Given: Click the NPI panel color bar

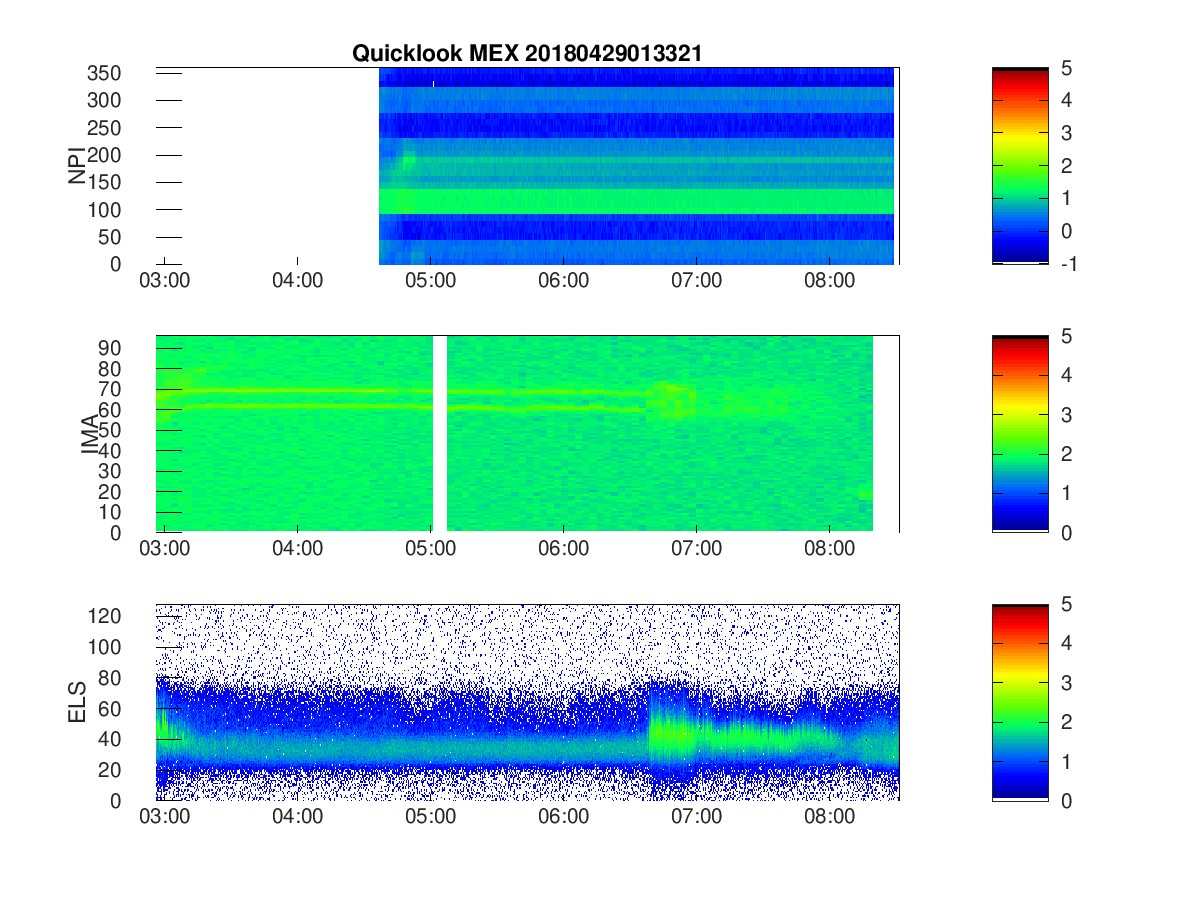Looking at the screenshot, I should (x=1020, y=166).
